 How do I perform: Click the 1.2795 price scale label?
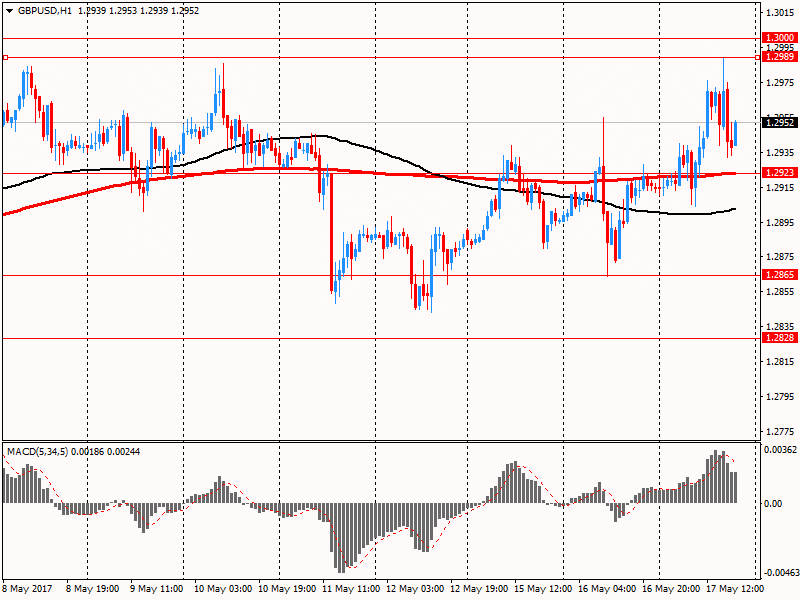[780, 397]
